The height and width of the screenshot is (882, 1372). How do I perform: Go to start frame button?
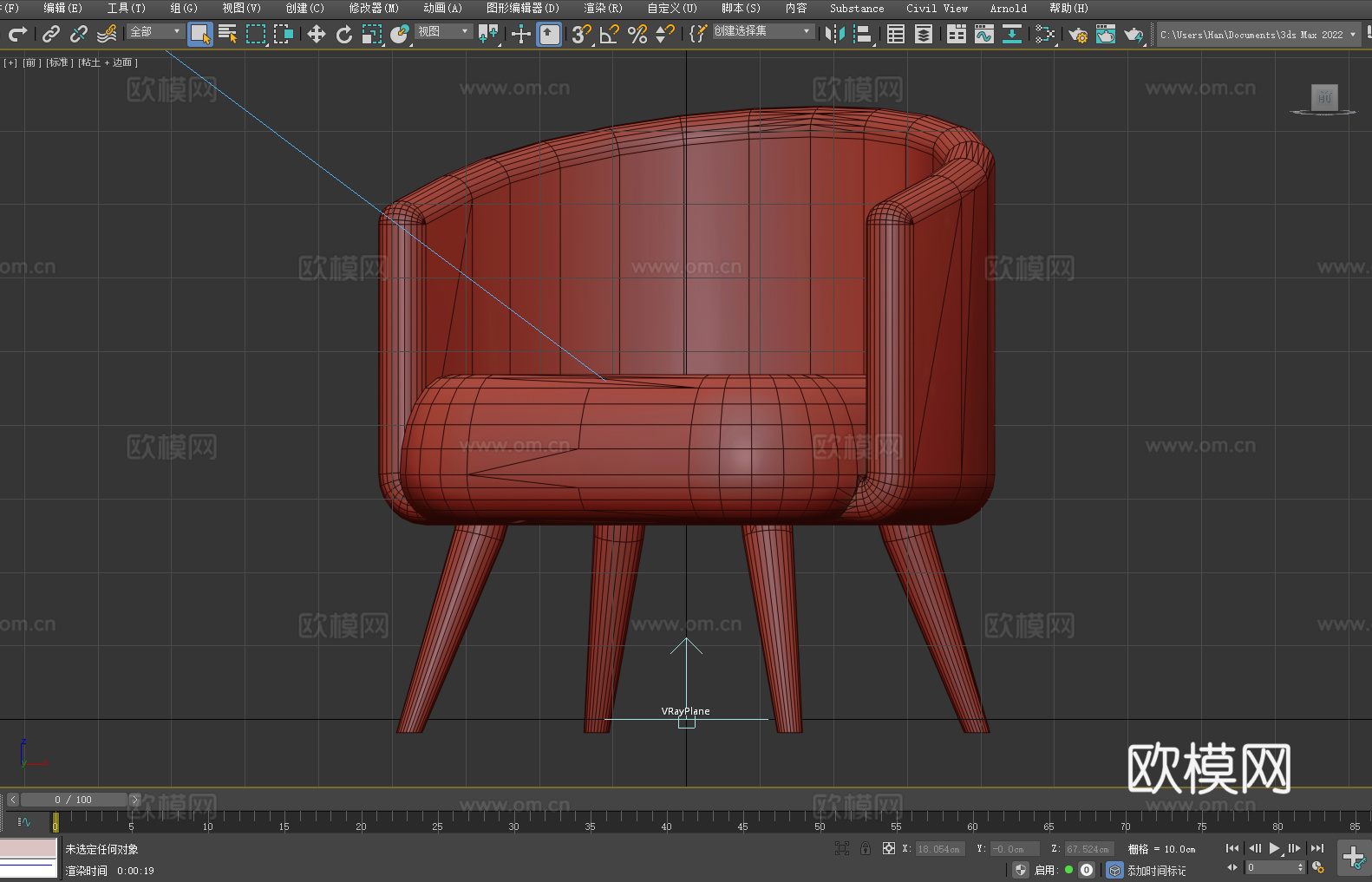pyautogui.click(x=1232, y=848)
